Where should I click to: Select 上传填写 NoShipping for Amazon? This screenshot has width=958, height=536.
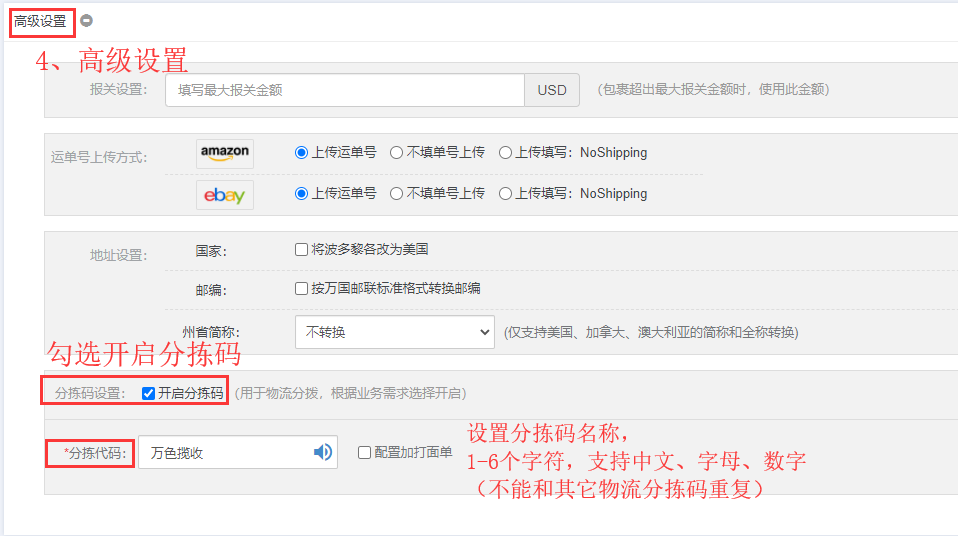[x=505, y=153]
